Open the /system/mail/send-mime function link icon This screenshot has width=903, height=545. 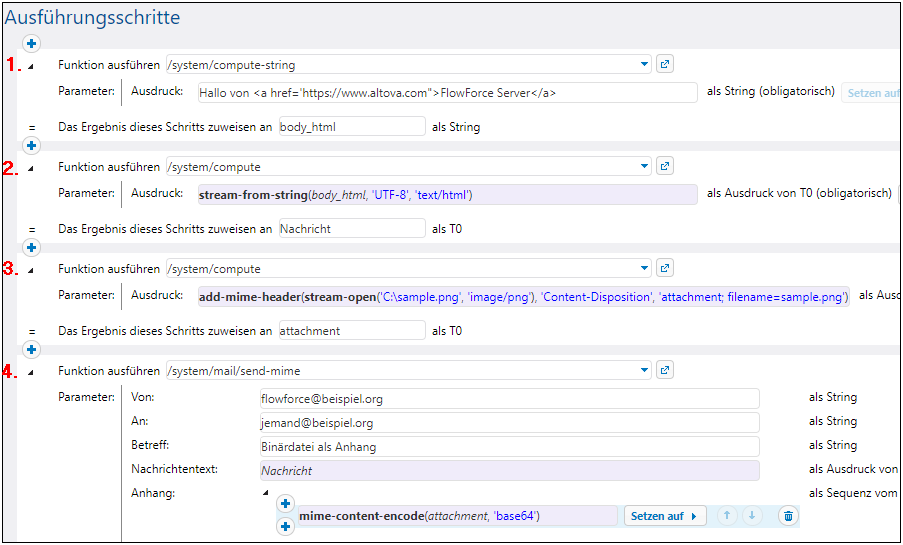pos(666,371)
